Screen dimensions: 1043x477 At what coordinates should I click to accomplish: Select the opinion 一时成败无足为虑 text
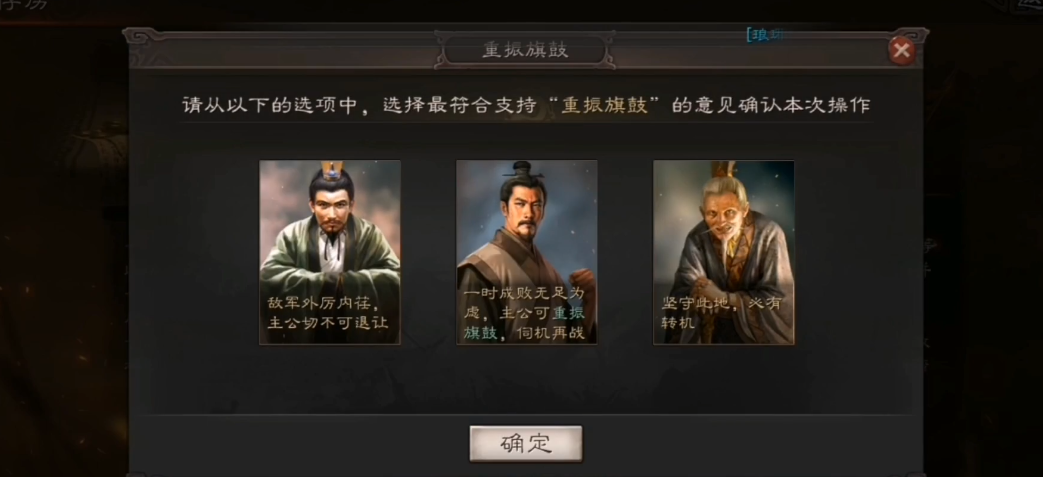point(523,313)
